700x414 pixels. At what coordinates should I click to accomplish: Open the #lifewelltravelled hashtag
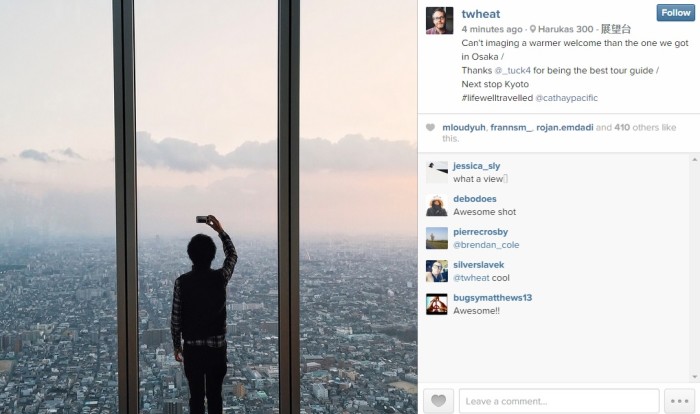pos(497,98)
